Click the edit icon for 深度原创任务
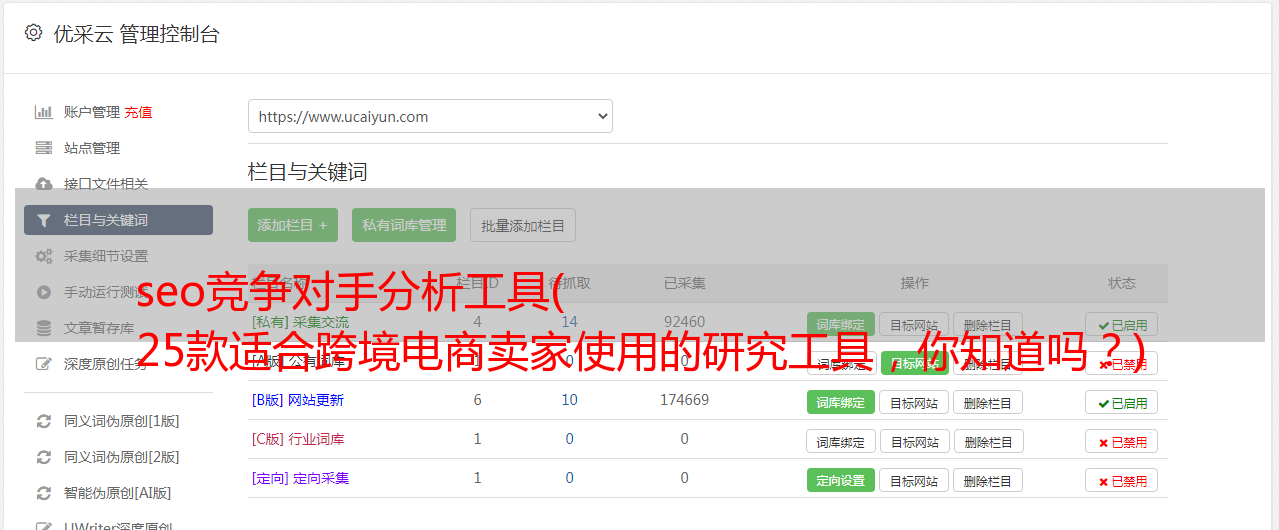The image size is (1279, 530). pyautogui.click(x=43, y=364)
